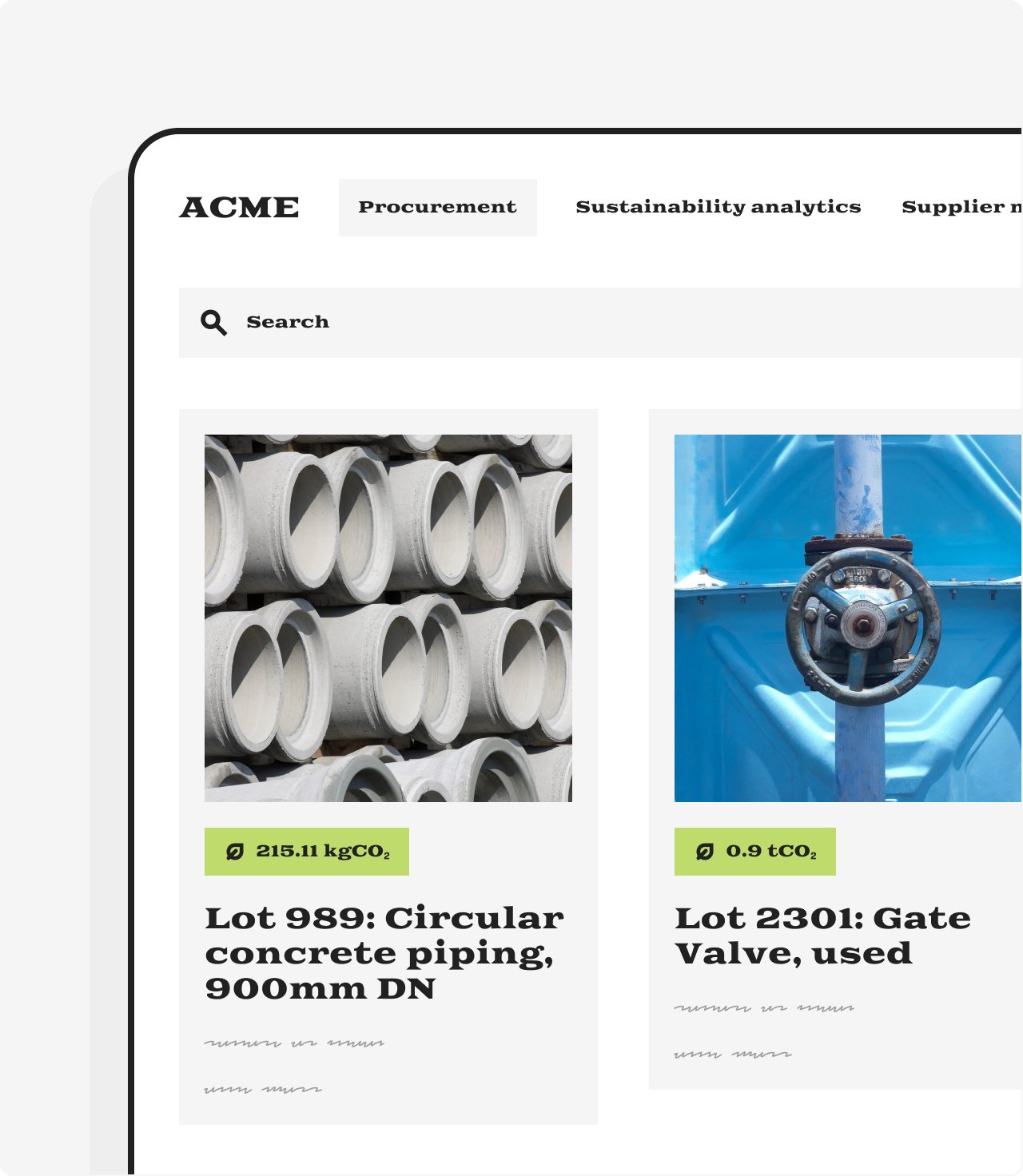Screen dimensions: 1023x1176
Task: Open Lot 2301 Gate Valve, used title
Action: 822,936
